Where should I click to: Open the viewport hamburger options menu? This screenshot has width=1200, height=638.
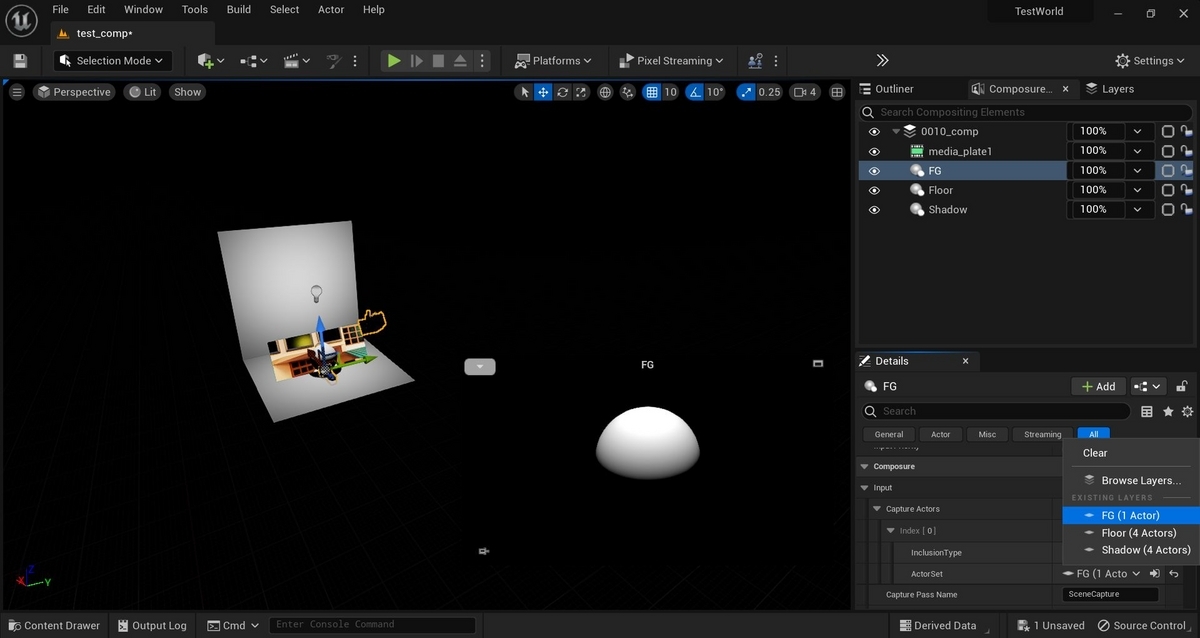17,92
